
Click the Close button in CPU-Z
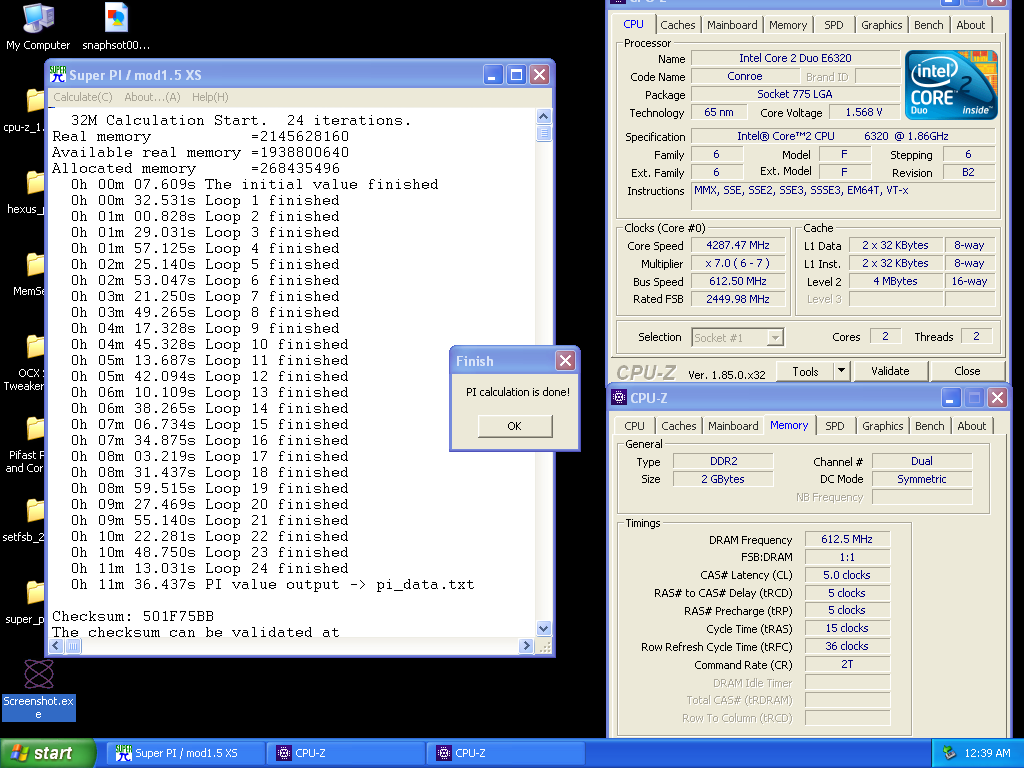pos(967,371)
